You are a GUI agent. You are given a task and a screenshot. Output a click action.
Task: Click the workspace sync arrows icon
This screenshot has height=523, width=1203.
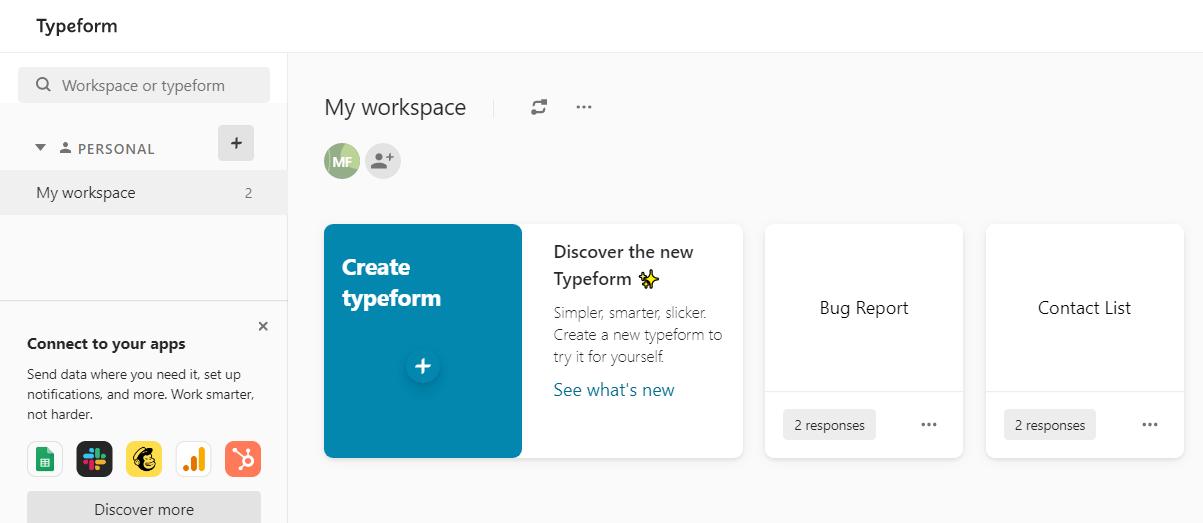pyautogui.click(x=539, y=107)
